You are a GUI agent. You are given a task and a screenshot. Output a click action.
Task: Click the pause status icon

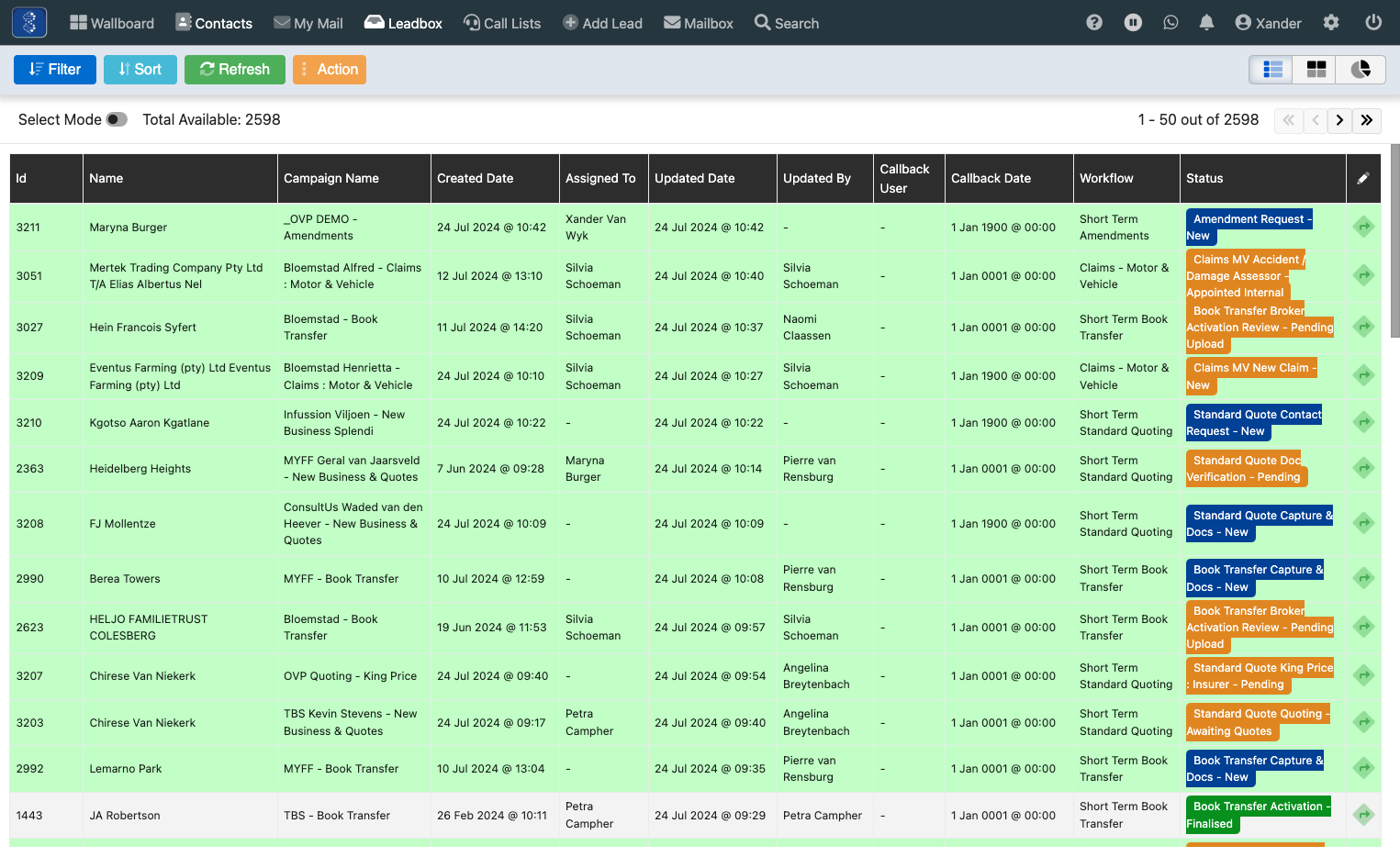click(1134, 23)
